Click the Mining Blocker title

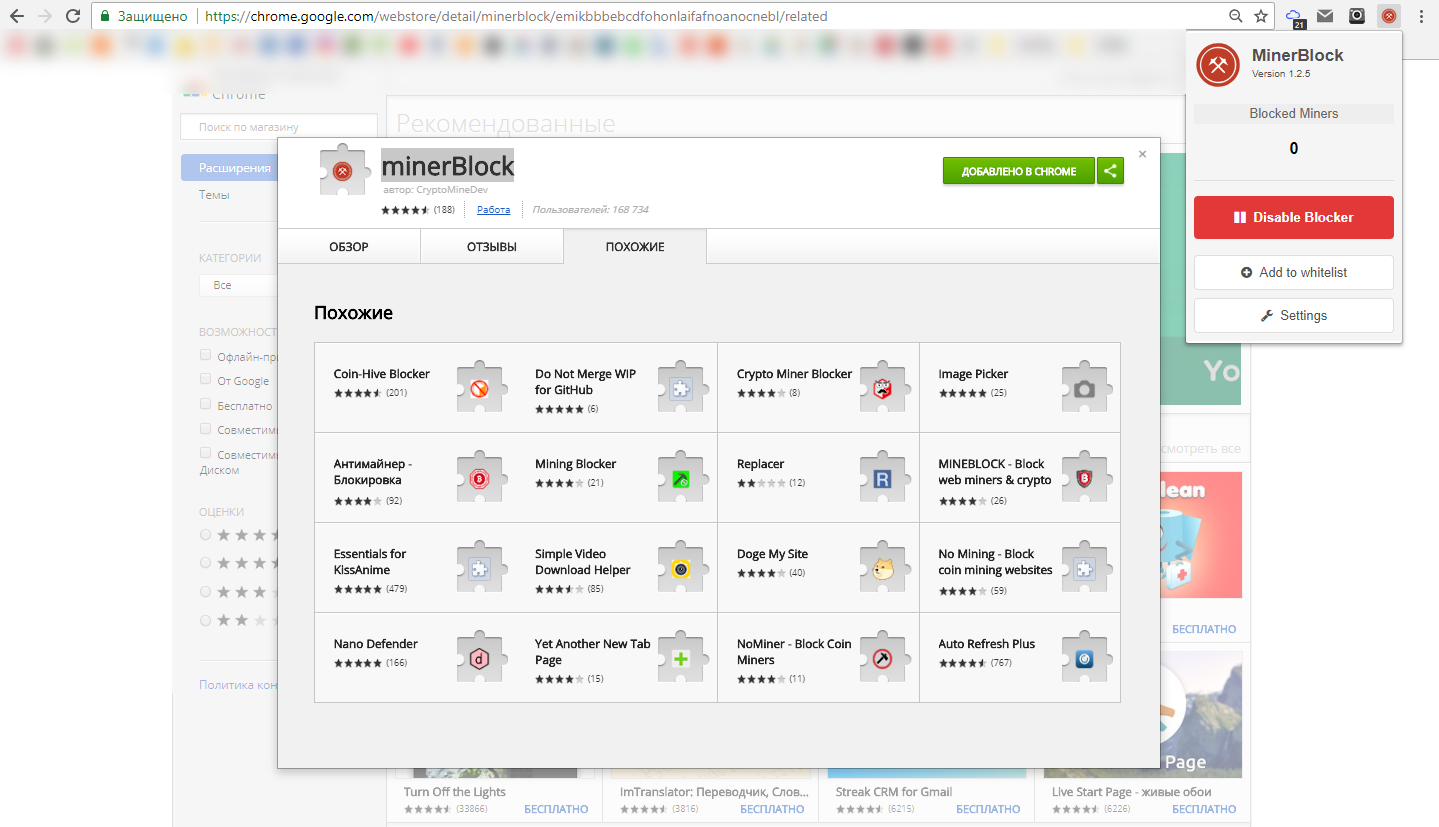click(x=576, y=464)
